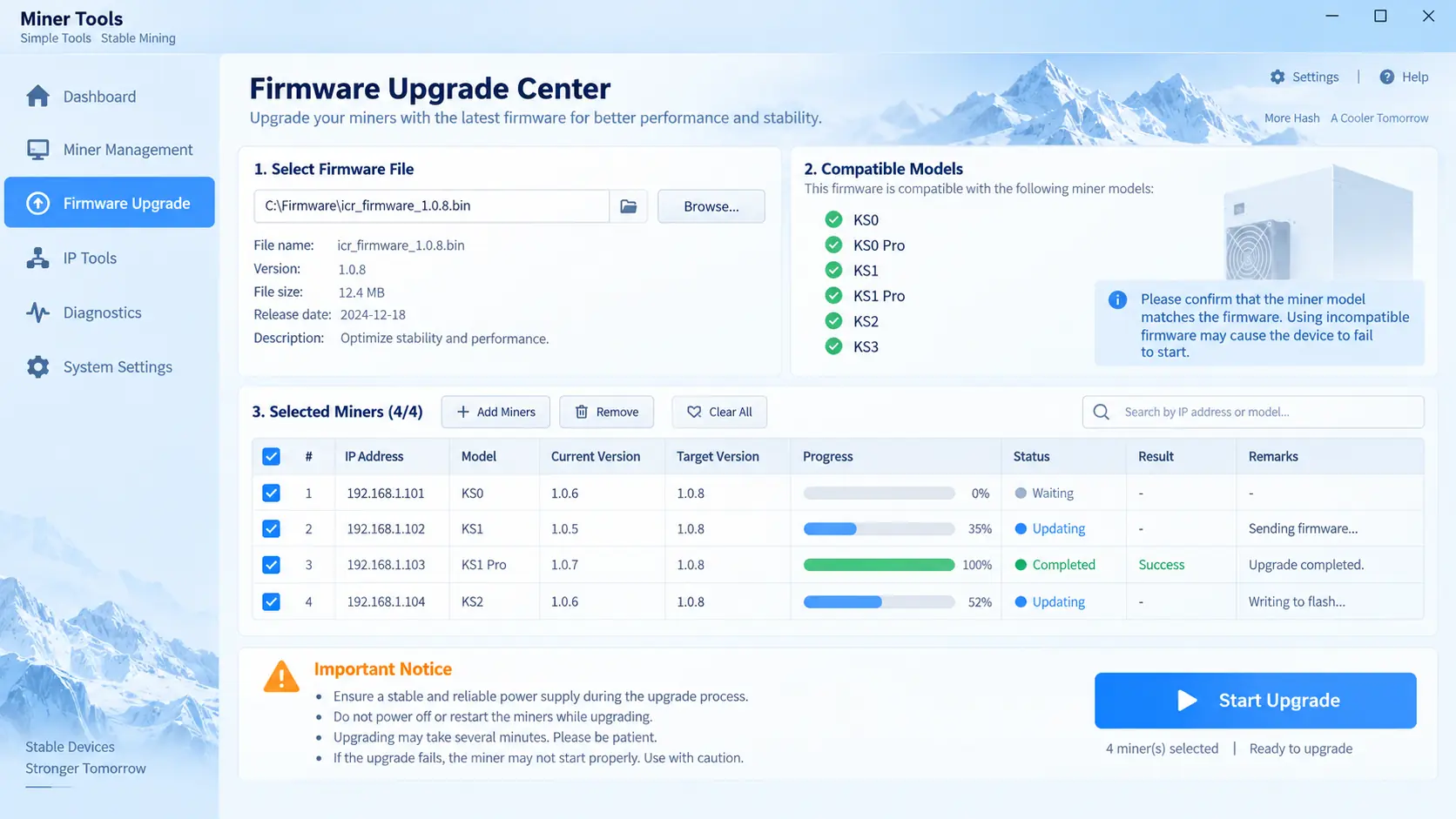Screen dimensions: 1456x819
Task: Click the 'Sending firmware...' remark
Action: 1303,528
